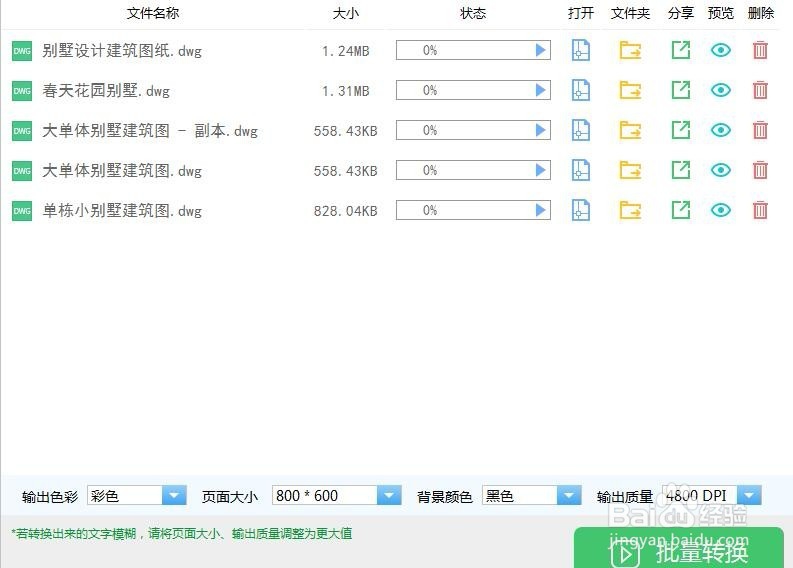The width and height of the screenshot is (793, 568).
Task: Select the file name 大单体别墅建筑图 - 副本.dwg
Action: click(150, 130)
